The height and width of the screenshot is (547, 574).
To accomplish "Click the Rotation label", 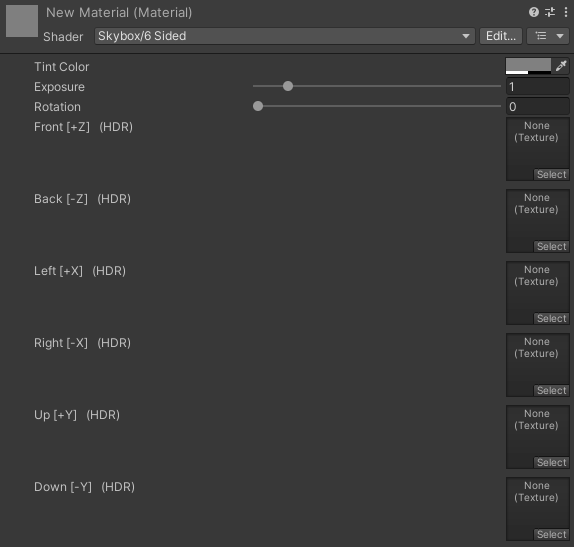I will coord(57,107).
